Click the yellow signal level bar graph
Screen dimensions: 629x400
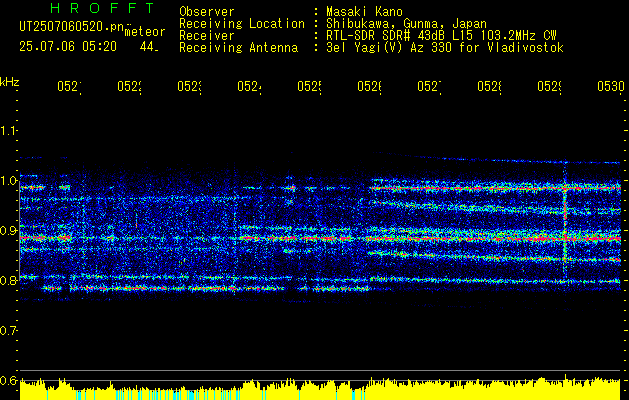point(320,388)
